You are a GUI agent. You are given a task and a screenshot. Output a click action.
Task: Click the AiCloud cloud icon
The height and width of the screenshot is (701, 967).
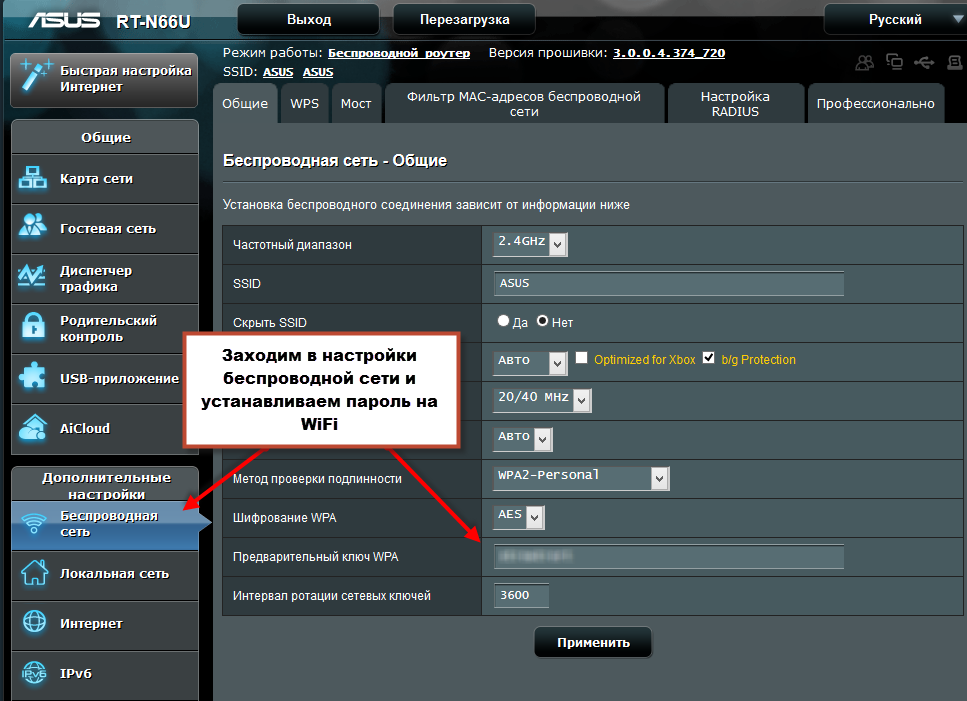(33, 427)
